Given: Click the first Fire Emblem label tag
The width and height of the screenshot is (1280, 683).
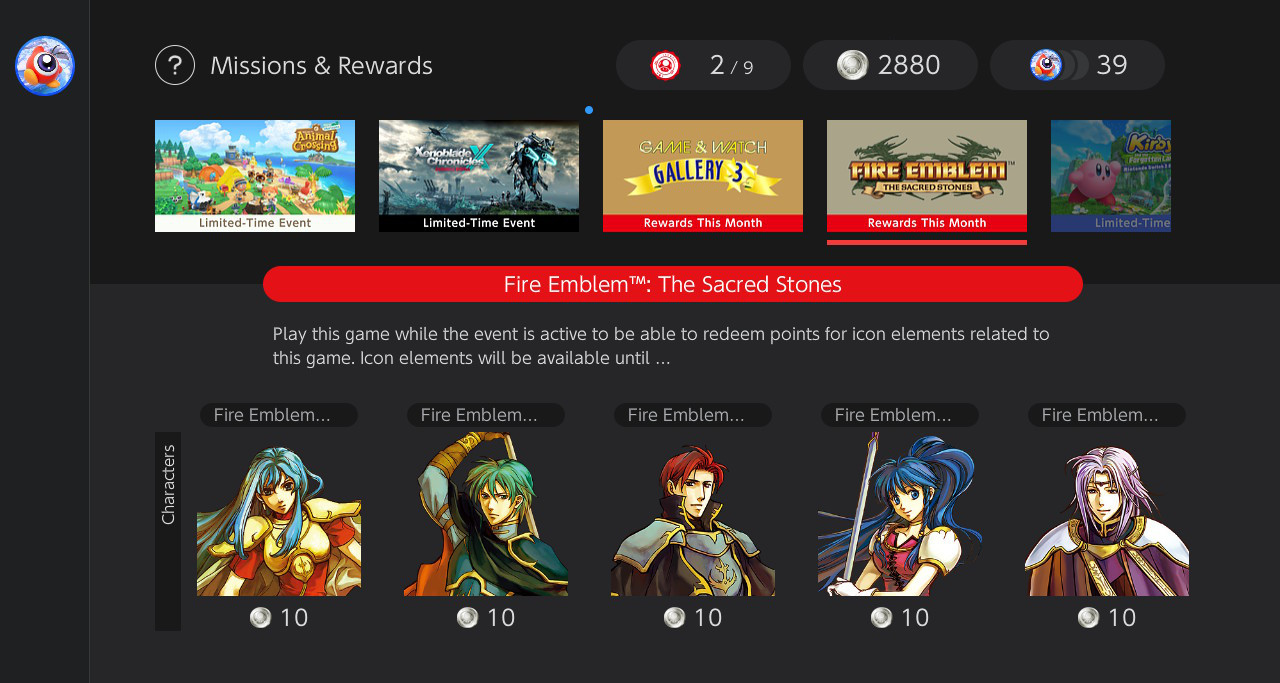Looking at the screenshot, I should point(279,415).
